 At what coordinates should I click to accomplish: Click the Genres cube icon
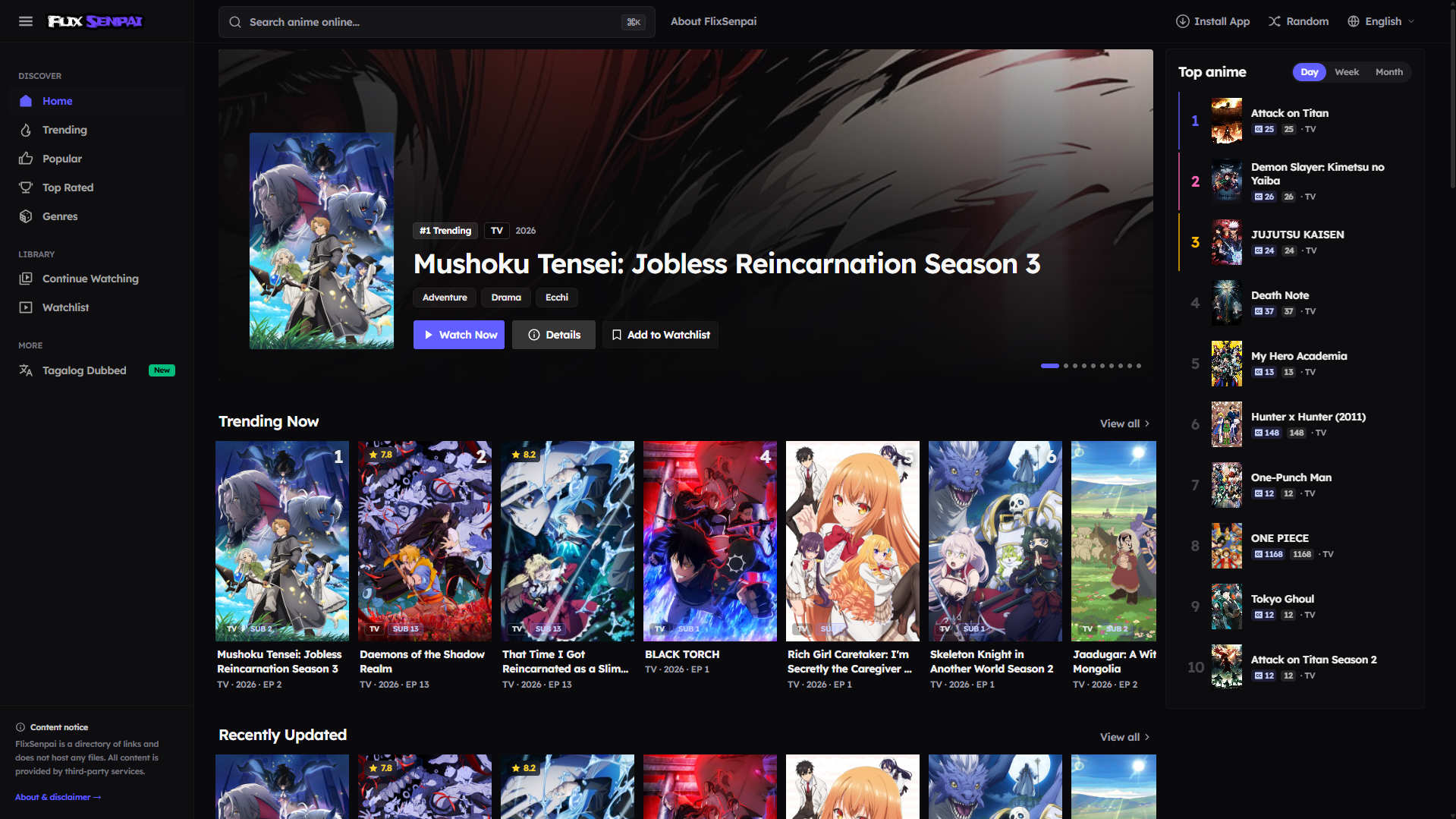click(x=26, y=216)
